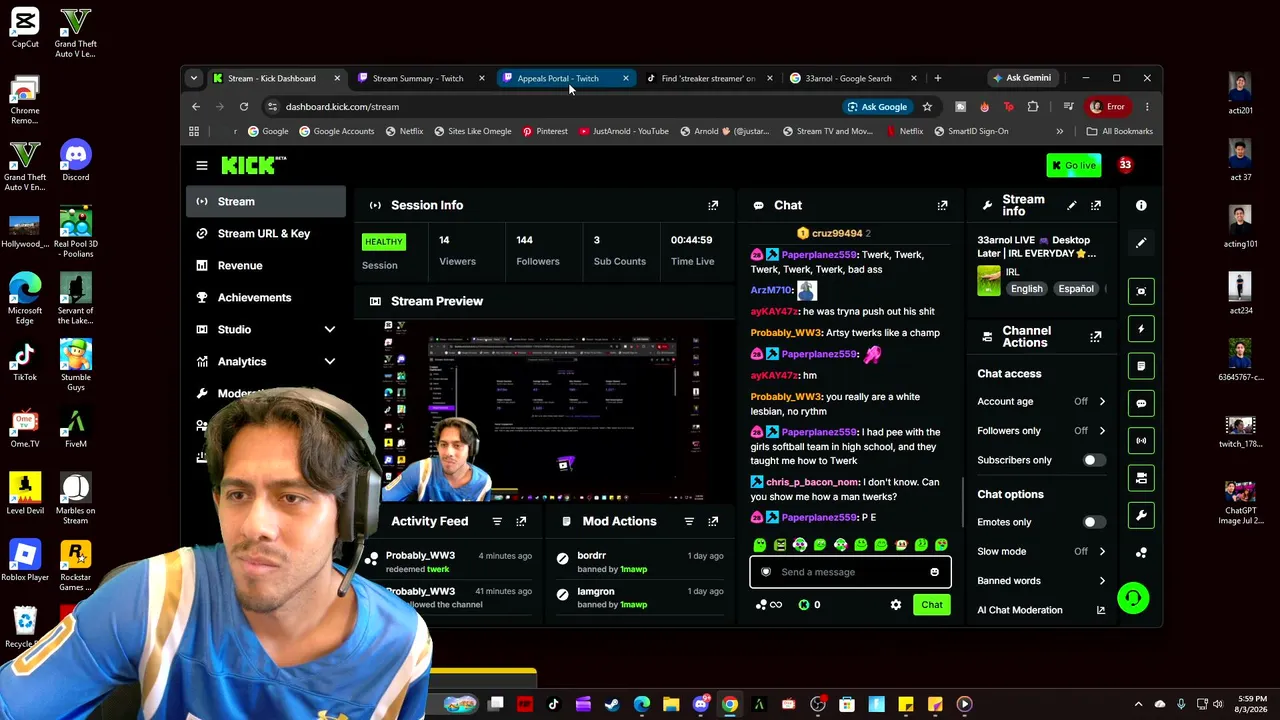Click the address bar URL
This screenshot has height=720, width=1280.
[342, 107]
